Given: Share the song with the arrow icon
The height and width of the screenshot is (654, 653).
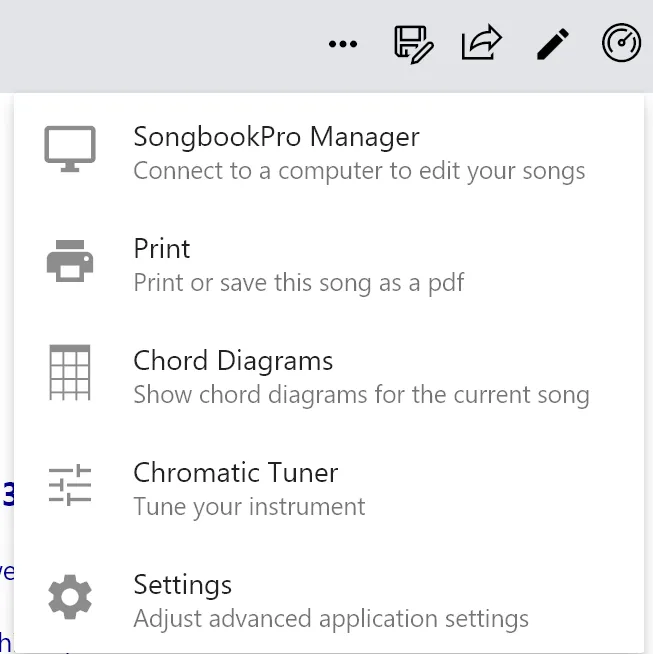Looking at the screenshot, I should (482, 43).
